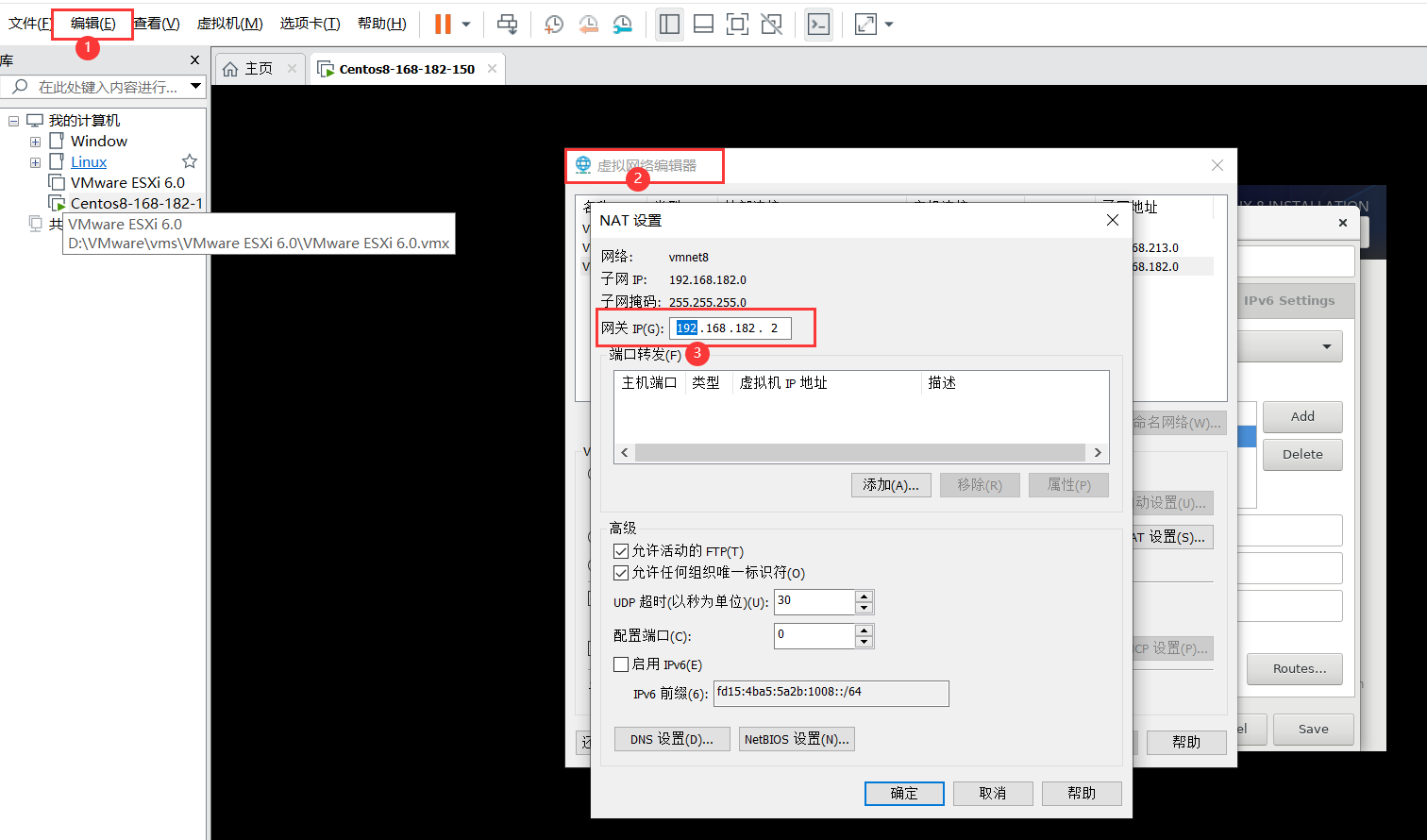Click the unity mode toolbar icon
This screenshot has width=1427, height=840.
pos(771,25)
